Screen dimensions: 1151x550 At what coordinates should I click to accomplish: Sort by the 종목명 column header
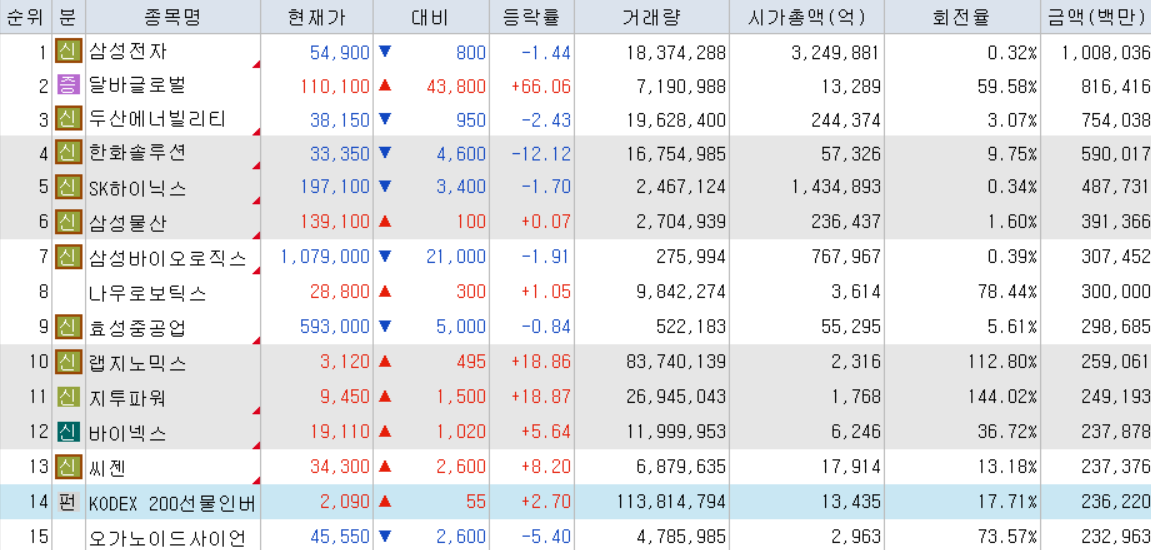(173, 17)
